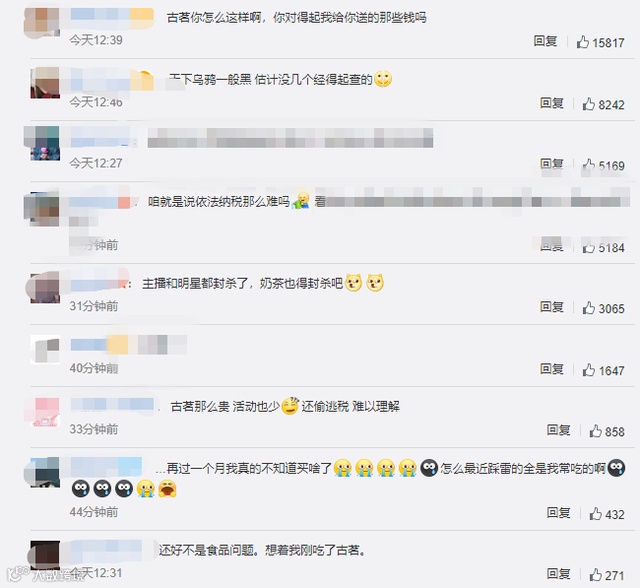This screenshot has height=588, width=640.
Task: Click thumbs-up icon beside 5169
Action: pos(589,165)
